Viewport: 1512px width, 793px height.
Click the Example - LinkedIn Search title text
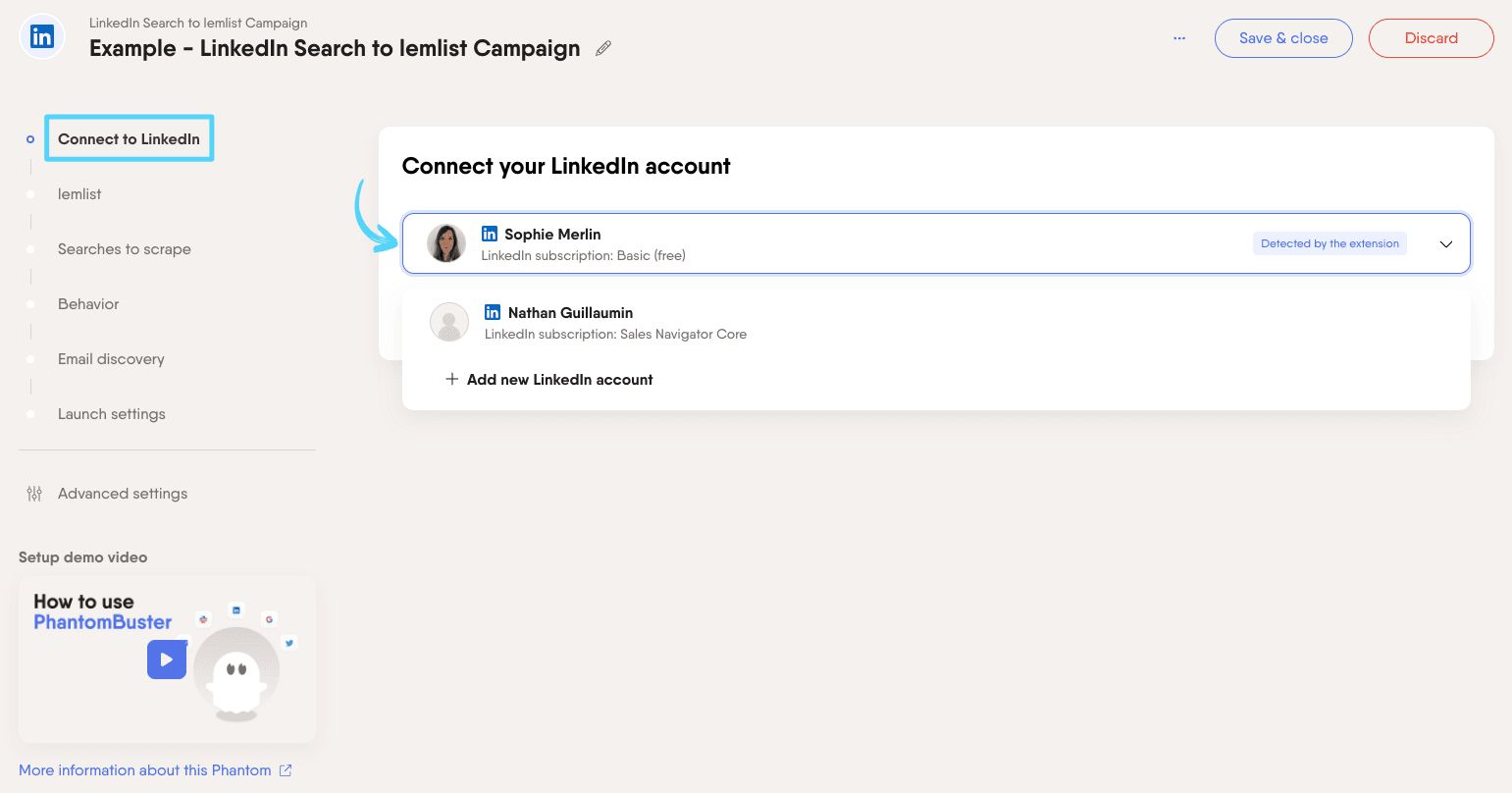pos(335,48)
